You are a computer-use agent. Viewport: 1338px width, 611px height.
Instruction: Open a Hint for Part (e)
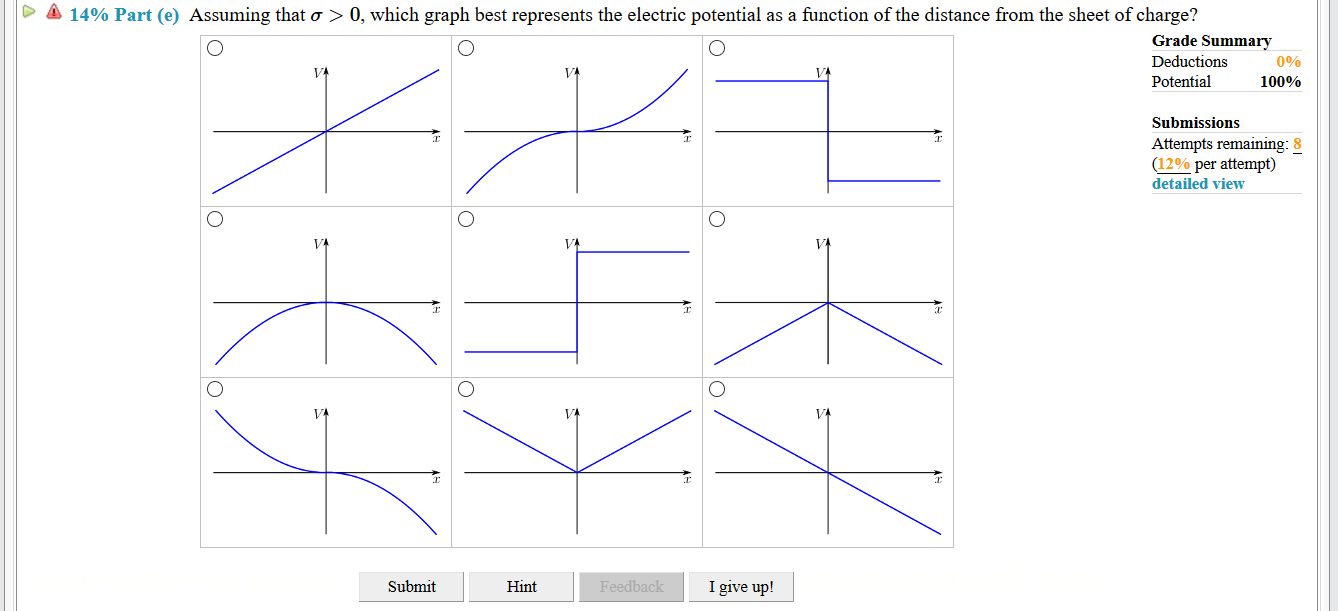pos(521,586)
